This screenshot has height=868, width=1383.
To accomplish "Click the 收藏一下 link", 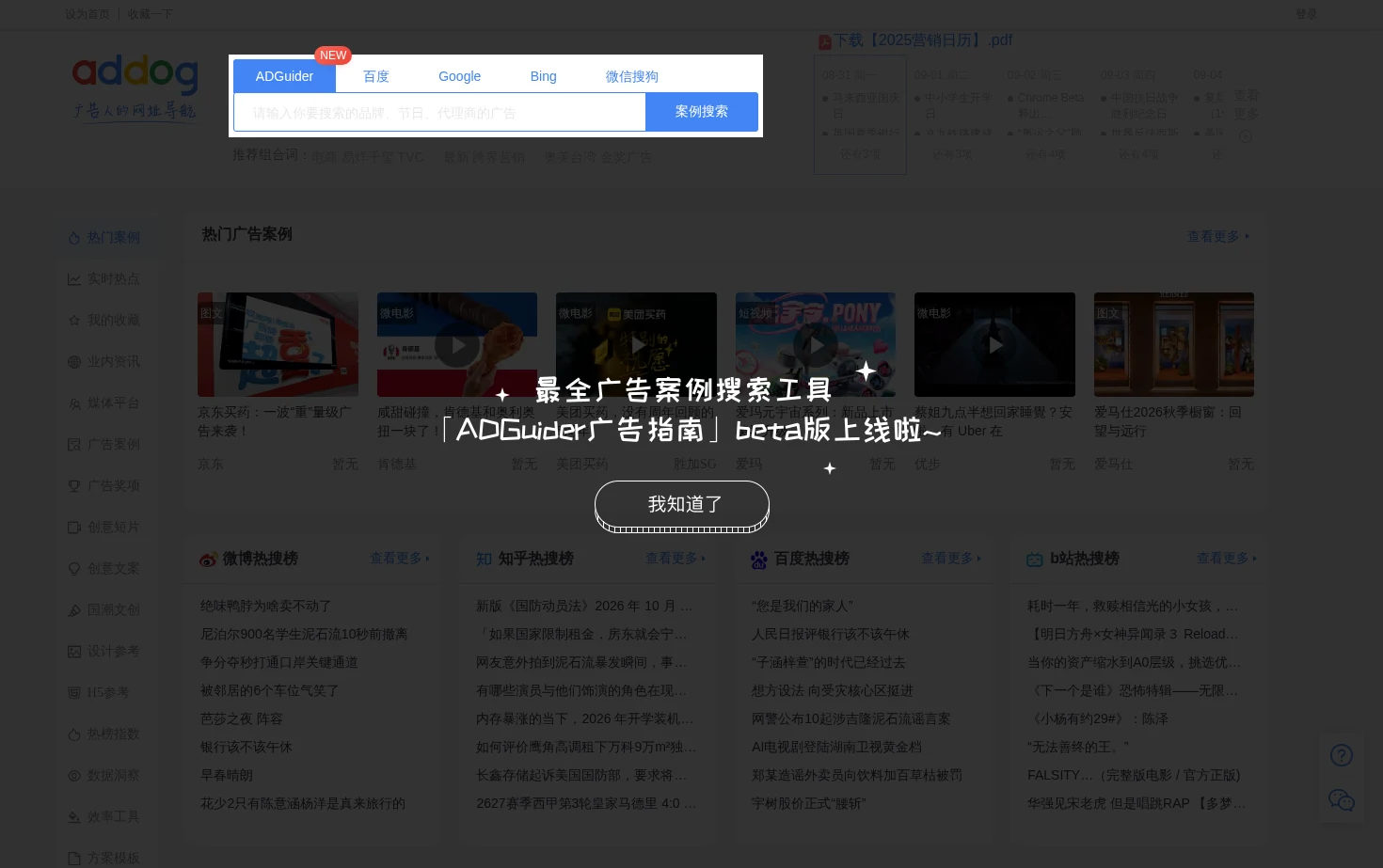I will pos(151,14).
